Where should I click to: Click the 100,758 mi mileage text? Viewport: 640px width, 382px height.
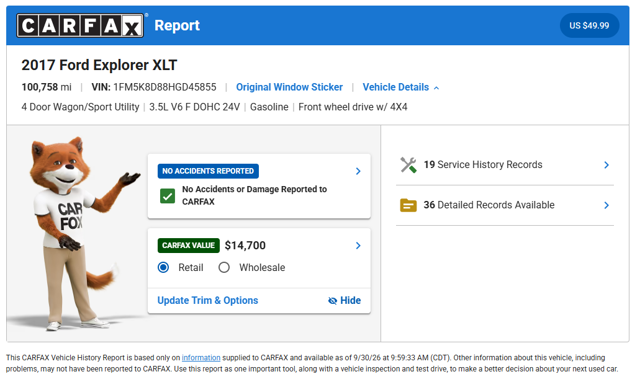pyautogui.click(x=47, y=87)
